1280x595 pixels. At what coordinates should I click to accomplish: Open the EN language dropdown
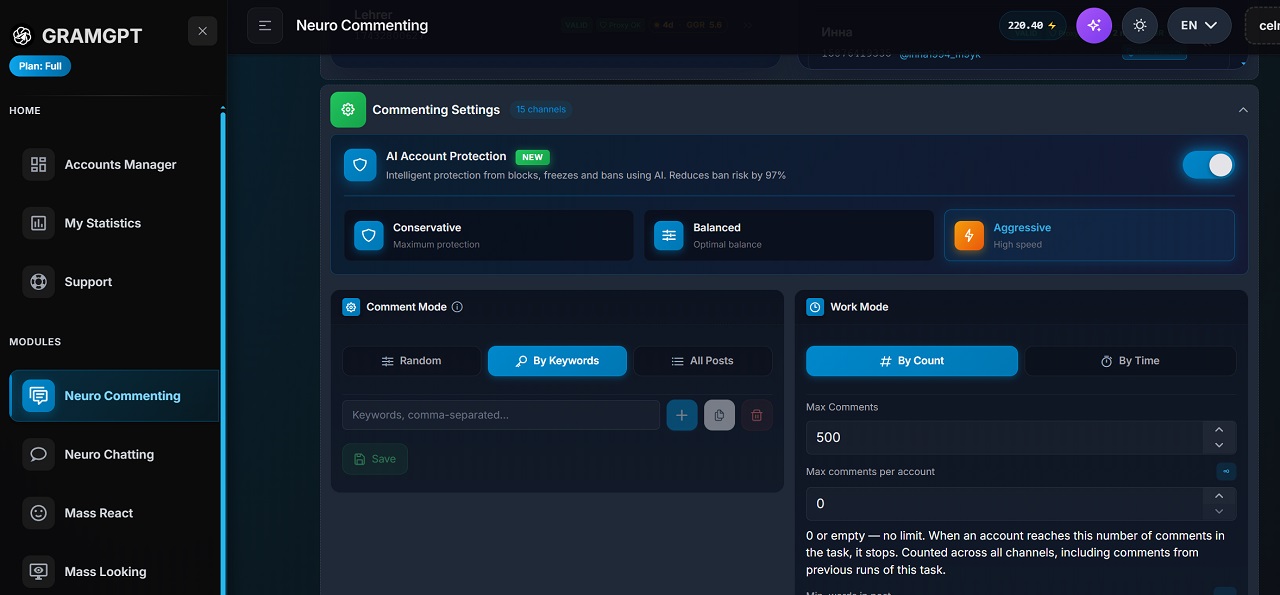tap(1199, 25)
